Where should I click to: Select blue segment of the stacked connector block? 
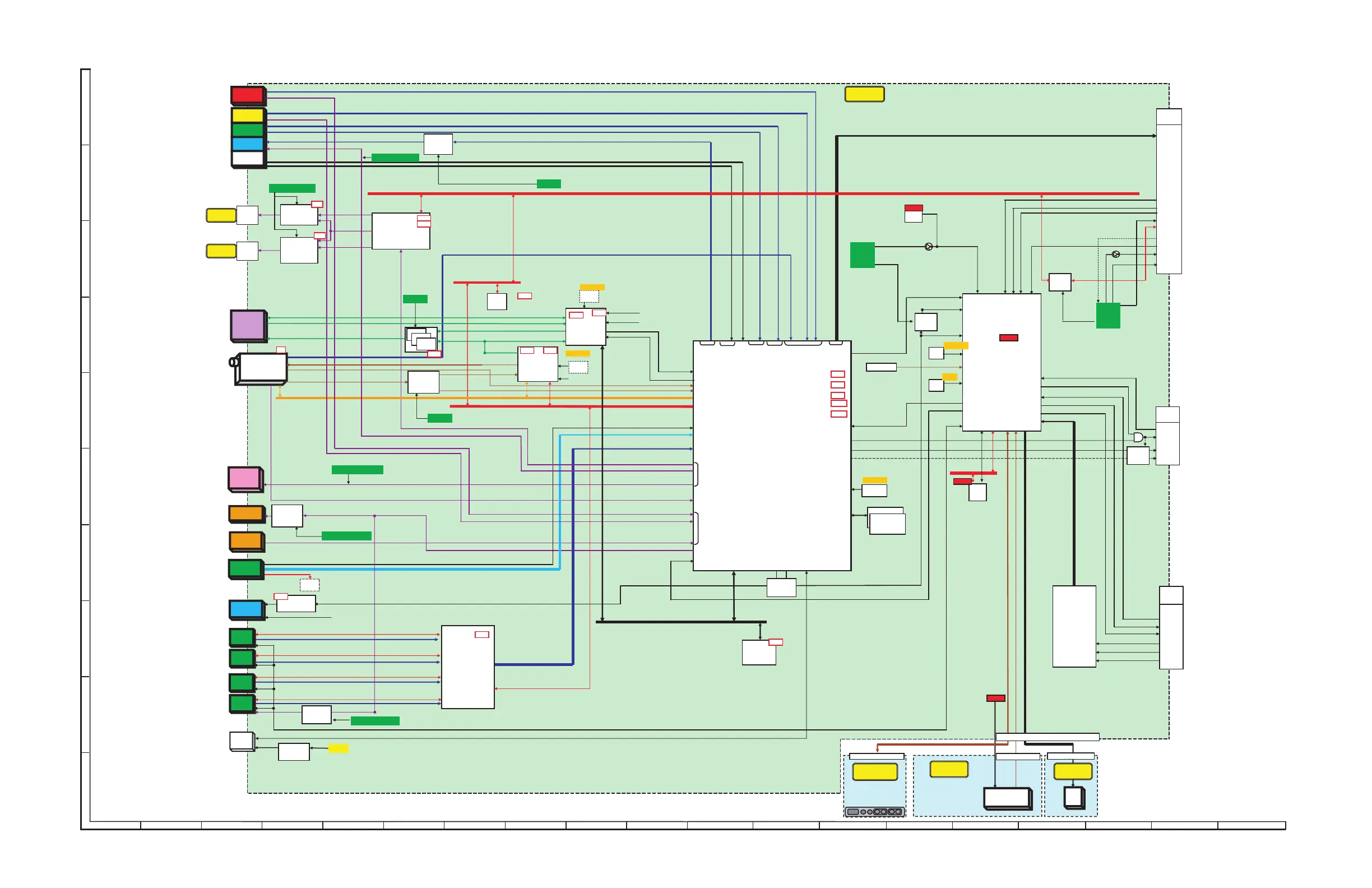click(248, 144)
